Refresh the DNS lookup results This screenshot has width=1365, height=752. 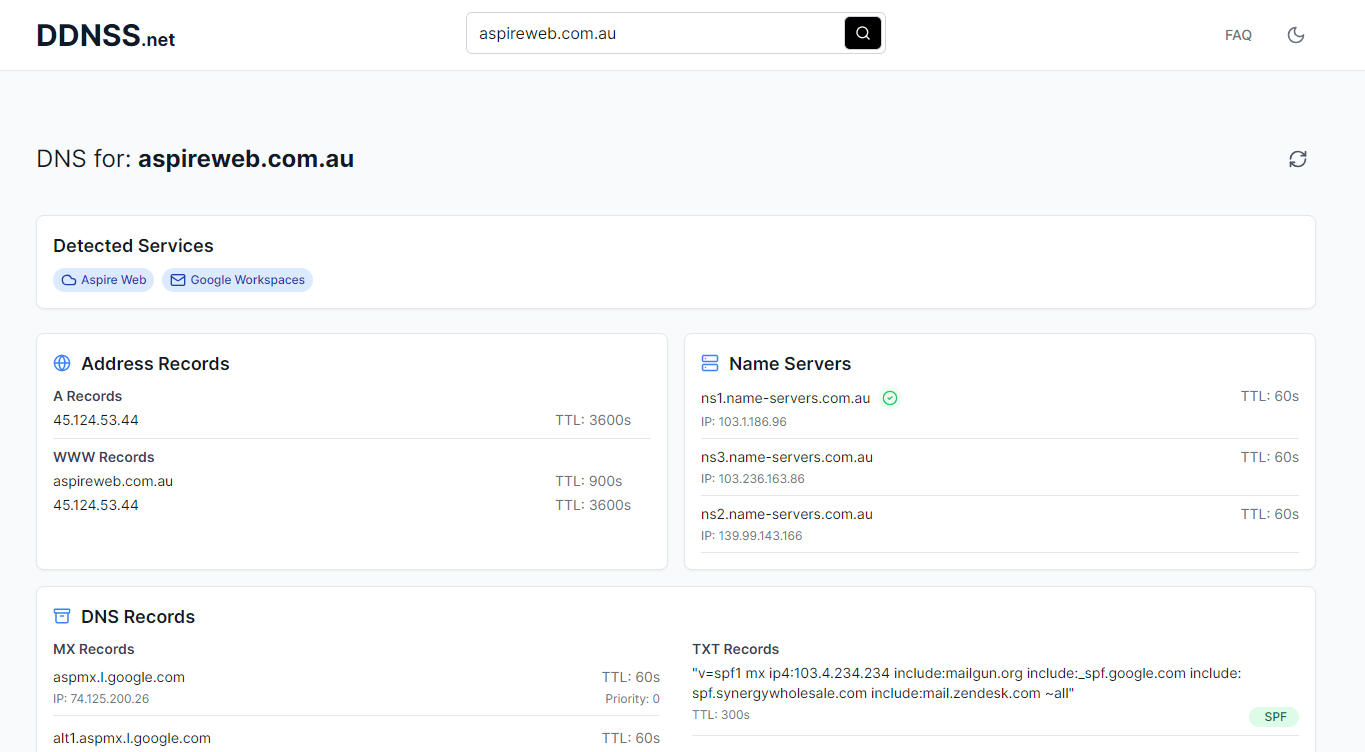tap(1298, 159)
